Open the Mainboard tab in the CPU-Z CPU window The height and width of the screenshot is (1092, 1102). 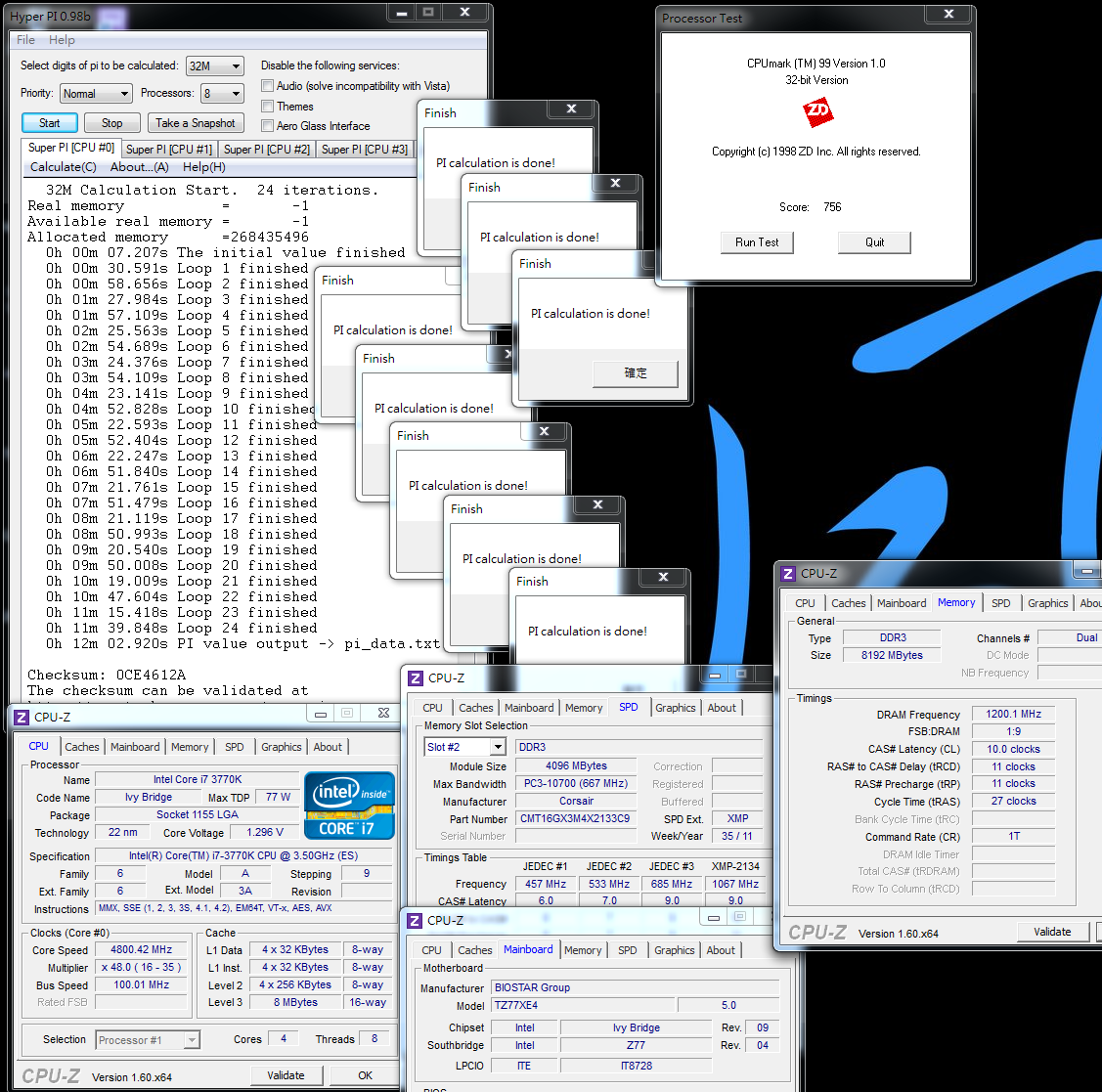coord(135,747)
